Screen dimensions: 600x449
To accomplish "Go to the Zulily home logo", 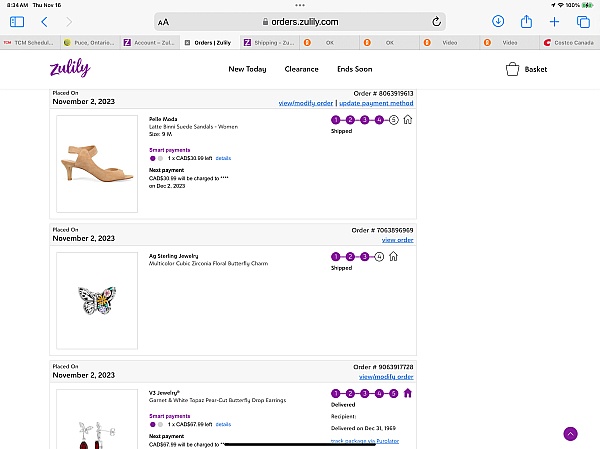I will pyautogui.click(x=70, y=68).
